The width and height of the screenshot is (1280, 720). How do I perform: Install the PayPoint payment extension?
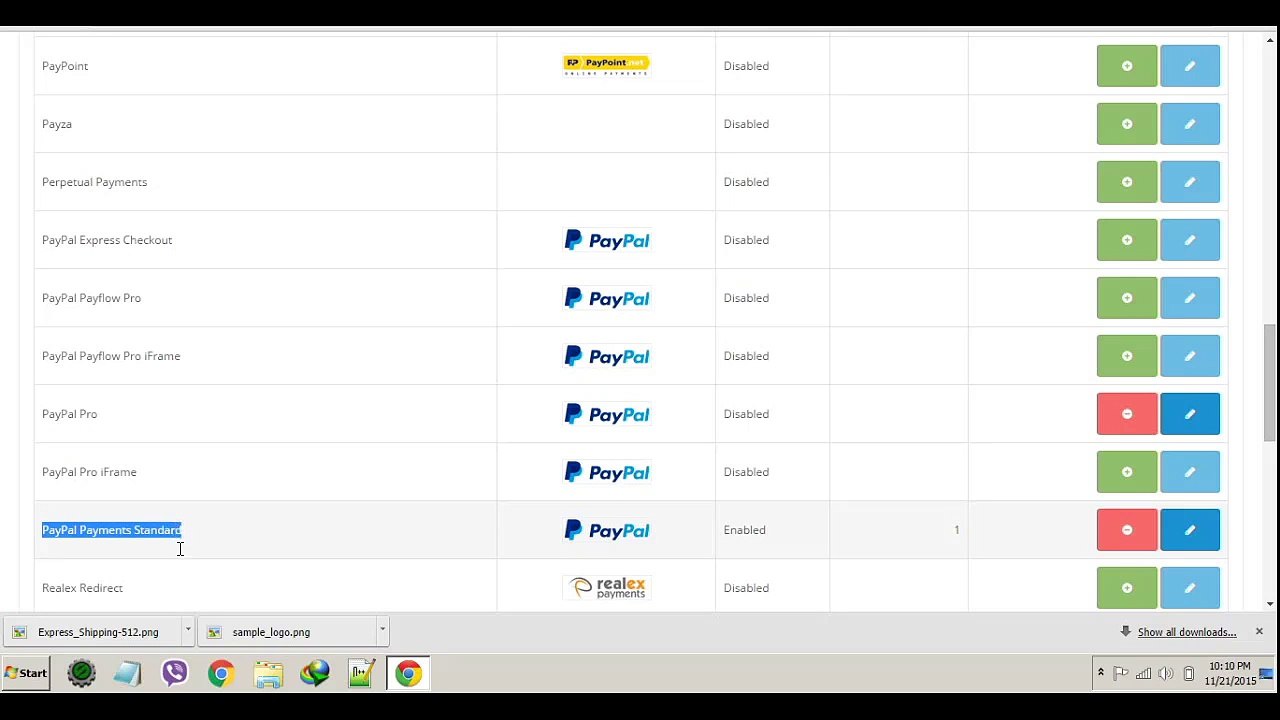[1126, 66]
